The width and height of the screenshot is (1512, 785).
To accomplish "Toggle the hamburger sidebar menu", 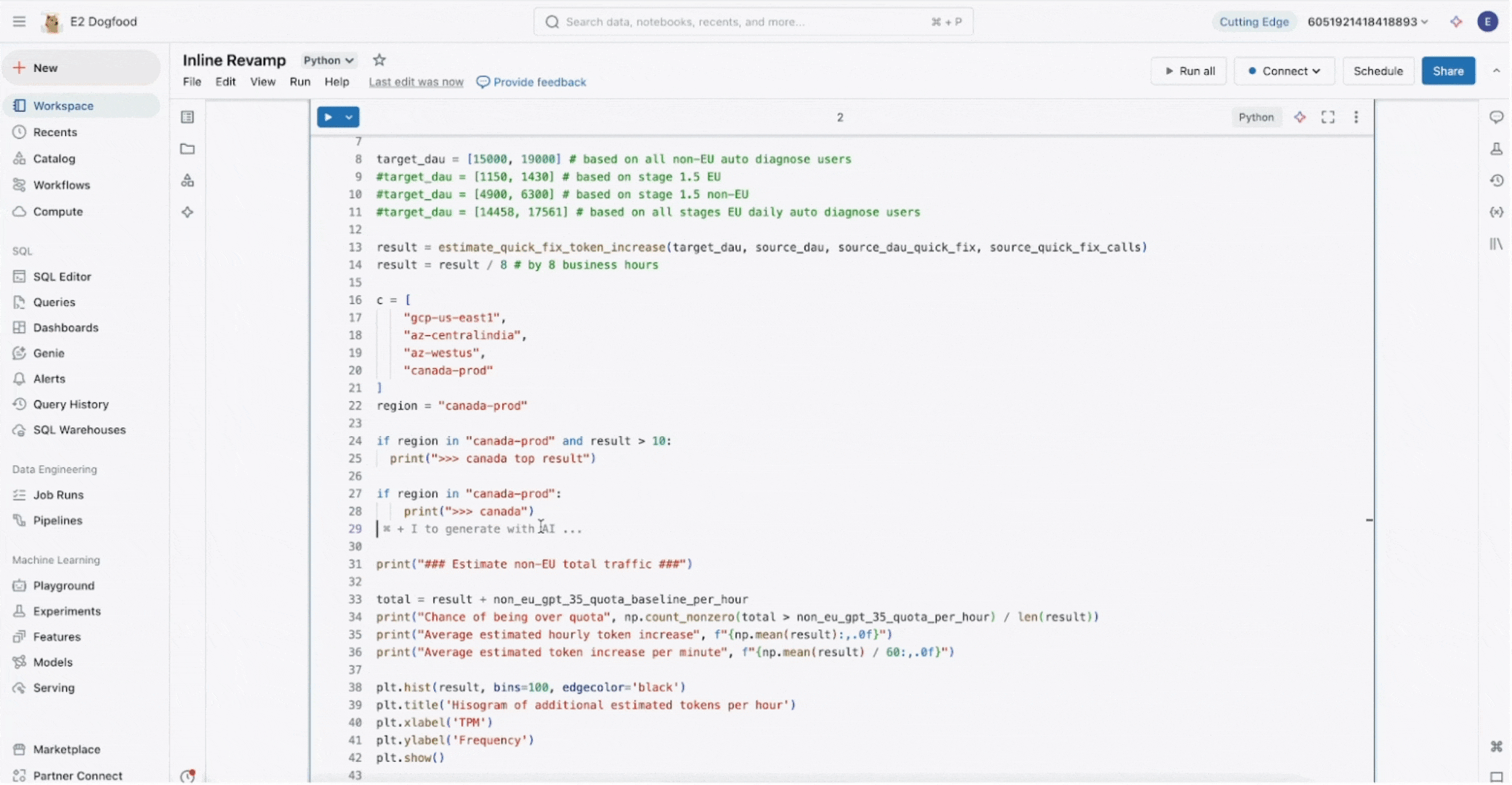I will 19,22.
